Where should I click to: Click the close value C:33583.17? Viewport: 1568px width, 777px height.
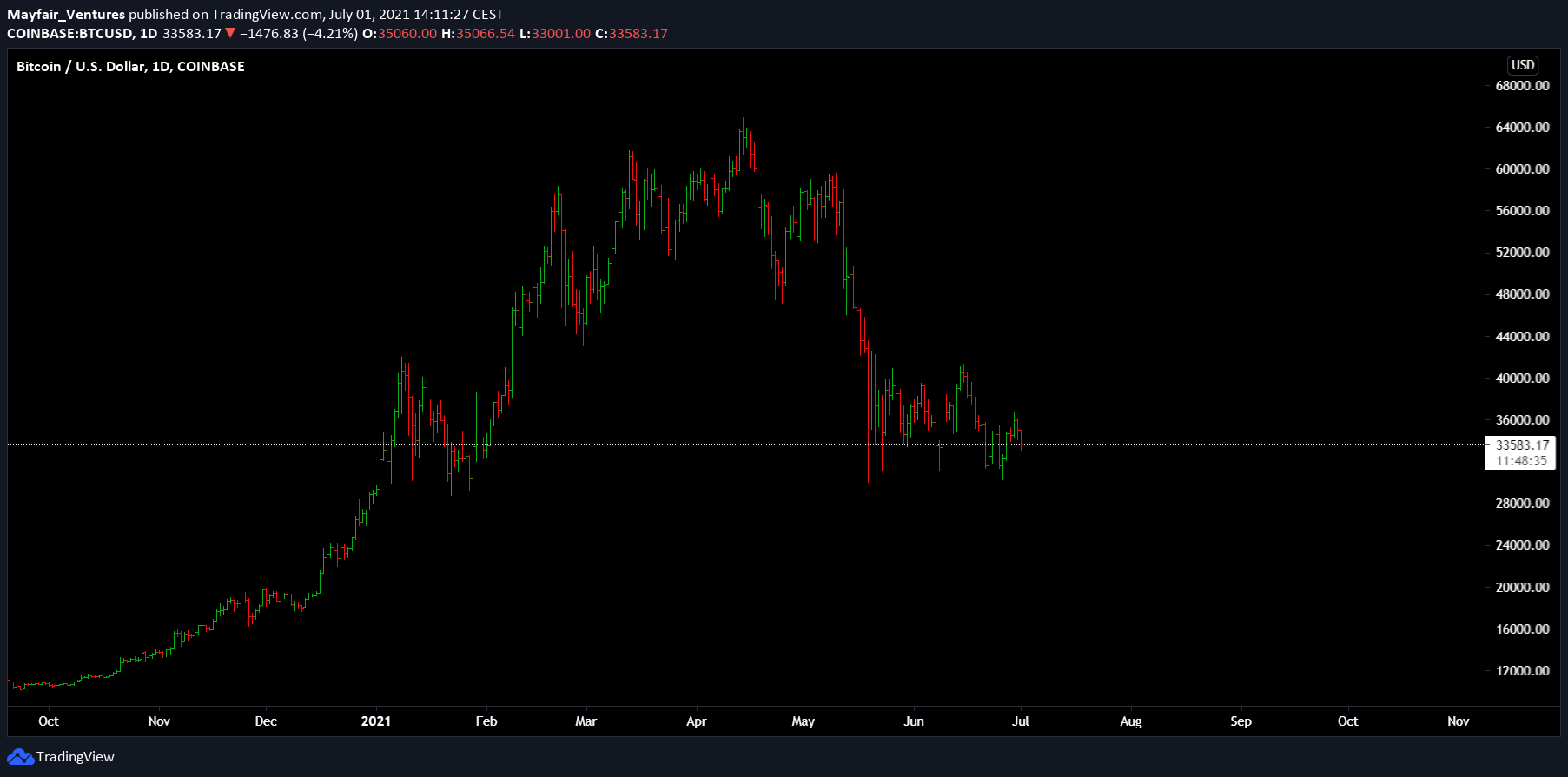(632, 34)
